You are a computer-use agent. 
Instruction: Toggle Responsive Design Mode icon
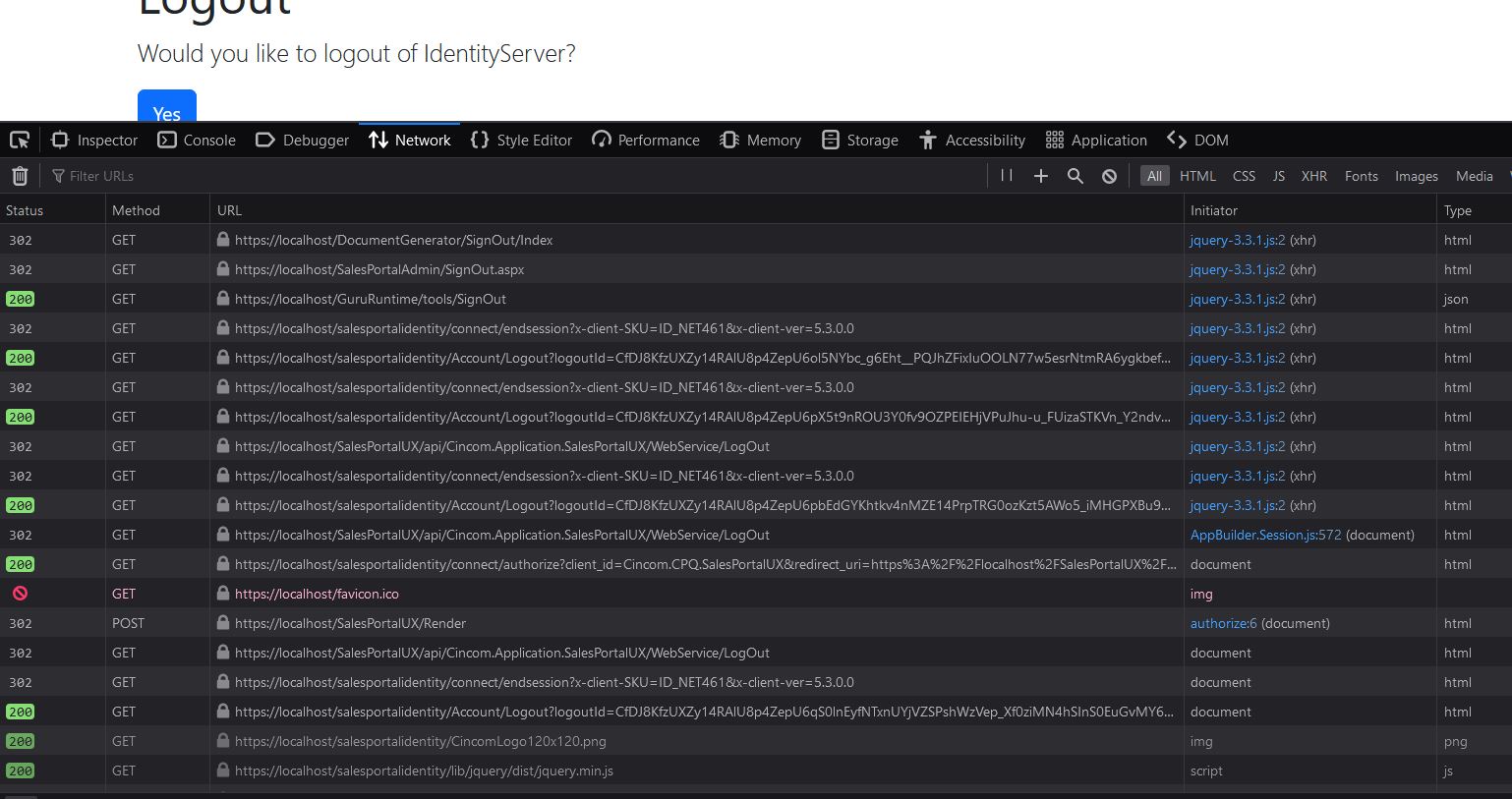tap(19, 139)
